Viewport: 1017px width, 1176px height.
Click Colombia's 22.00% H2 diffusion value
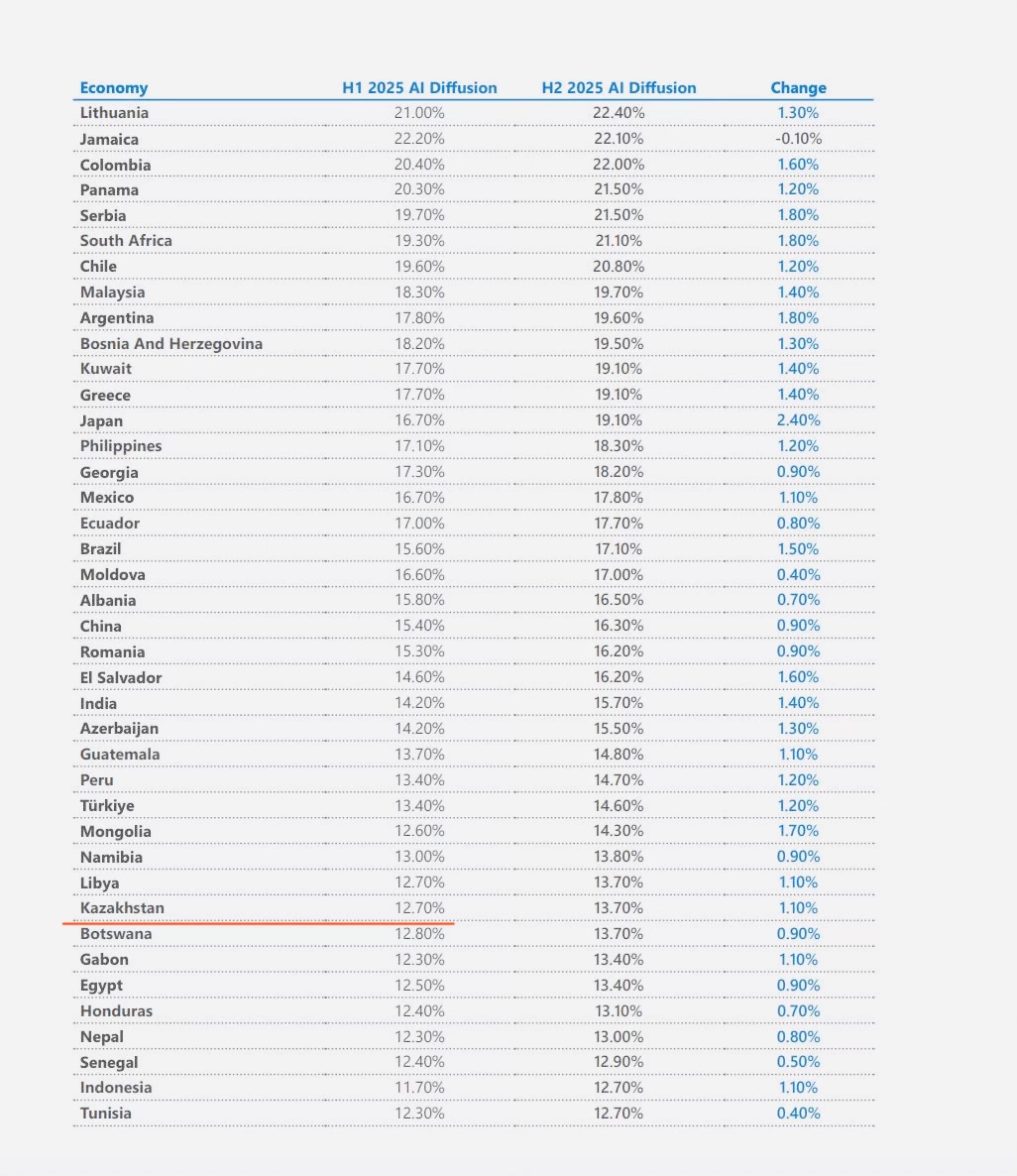pyautogui.click(x=619, y=165)
